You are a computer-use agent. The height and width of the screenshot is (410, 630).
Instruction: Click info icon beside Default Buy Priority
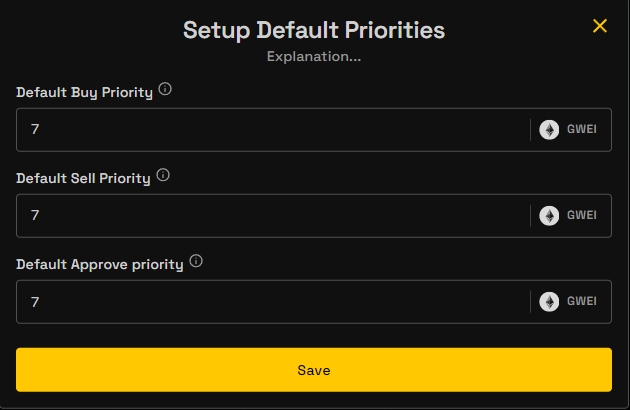(165, 89)
